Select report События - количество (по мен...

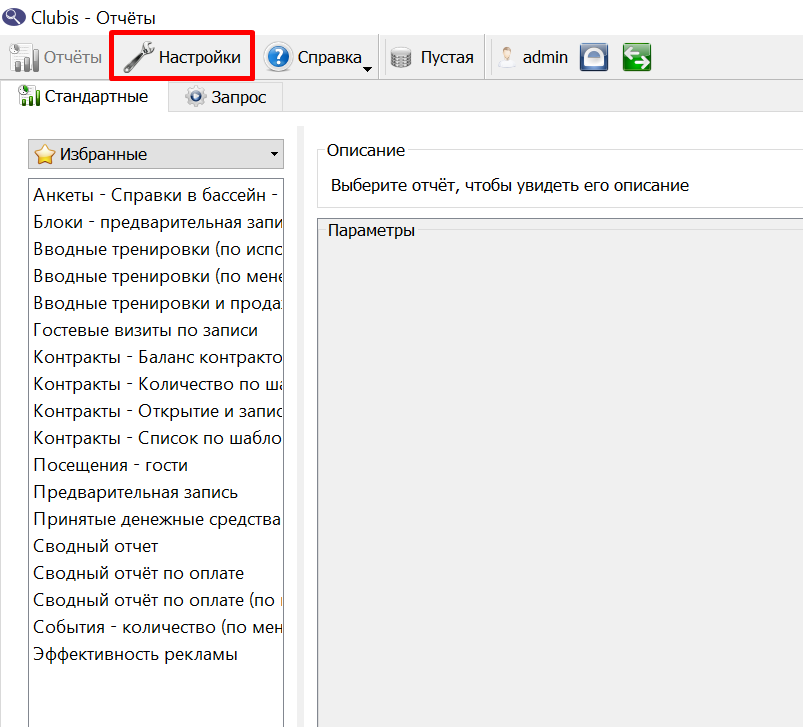[156, 627]
